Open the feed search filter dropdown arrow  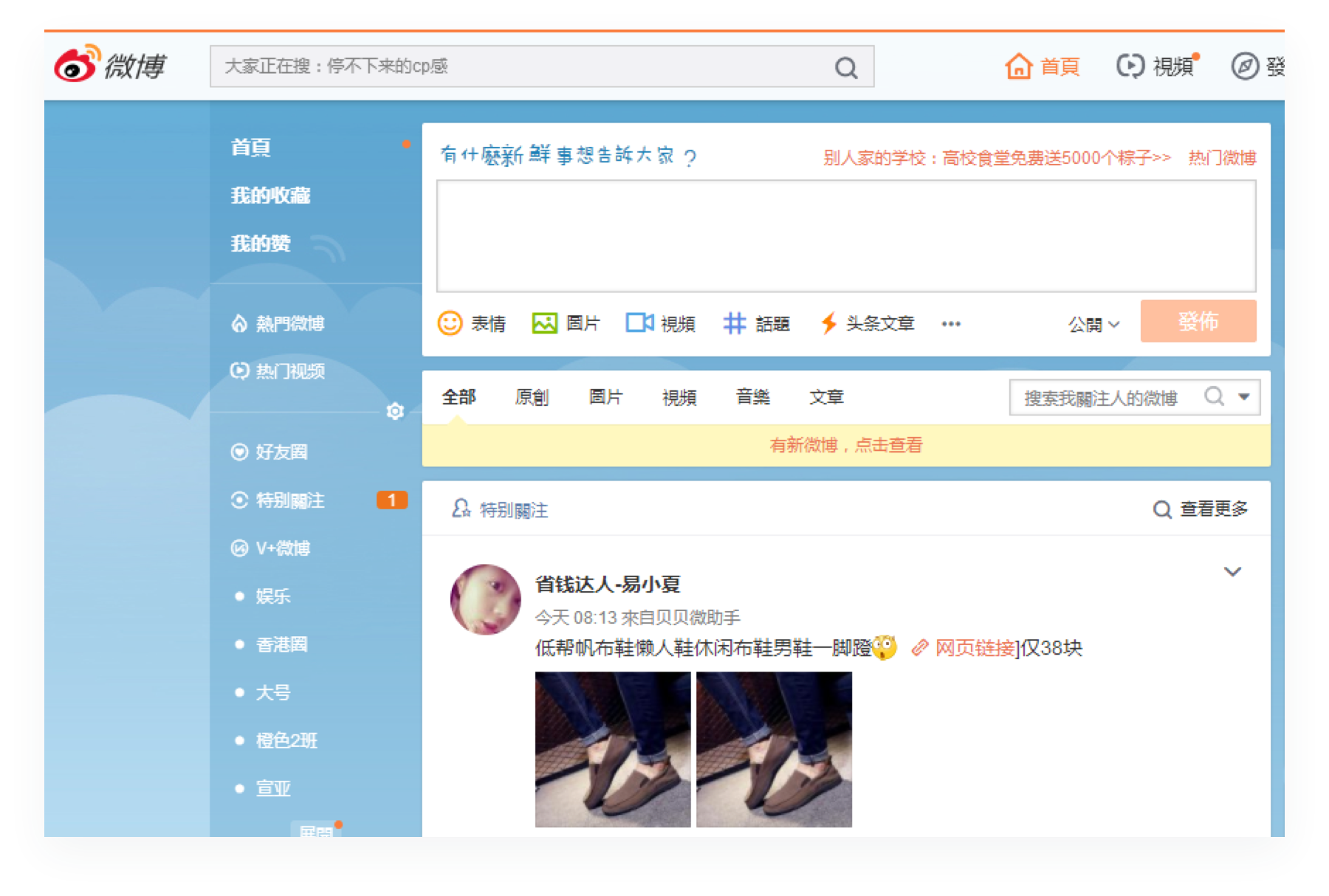click(x=1244, y=397)
